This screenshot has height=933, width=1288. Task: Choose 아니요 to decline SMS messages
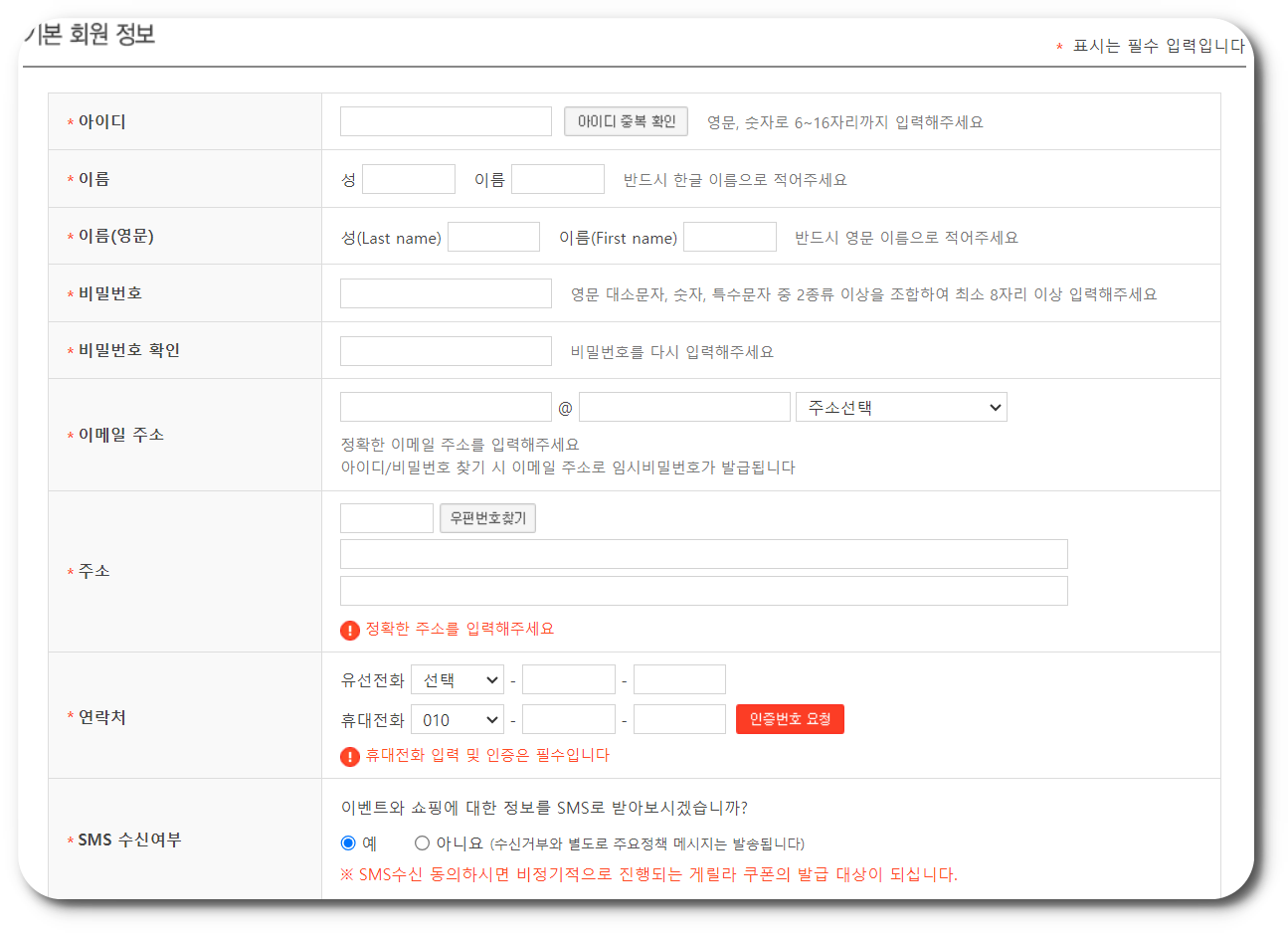click(422, 840)
